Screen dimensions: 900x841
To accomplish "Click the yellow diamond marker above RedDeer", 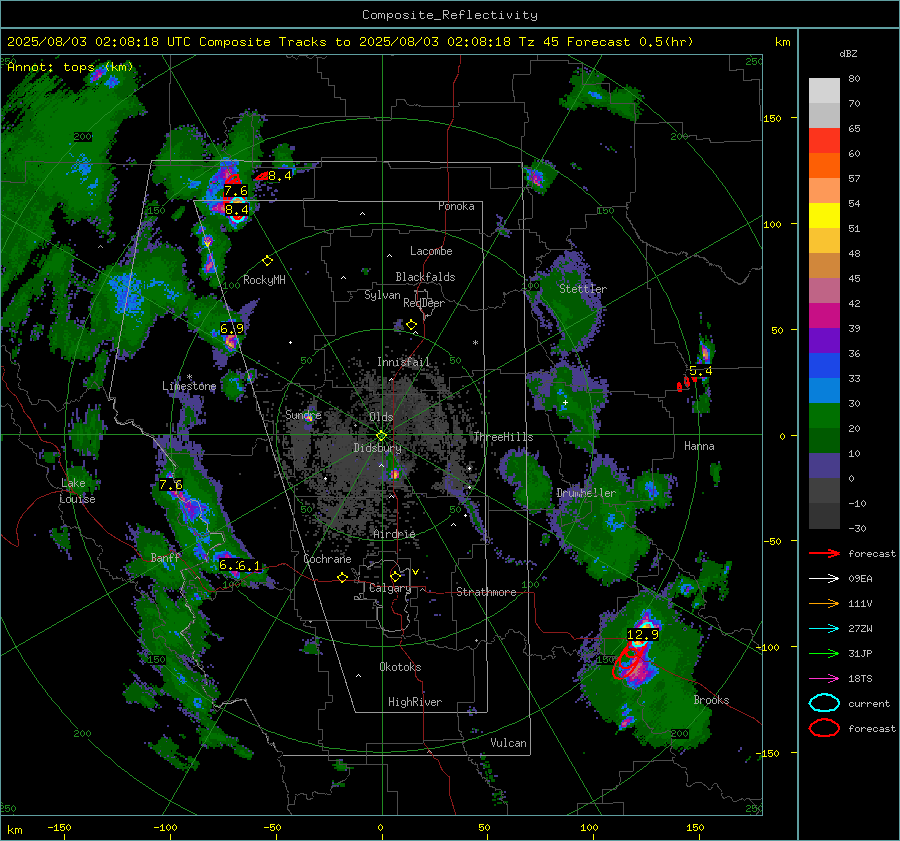I will click(x=411, y=325).
